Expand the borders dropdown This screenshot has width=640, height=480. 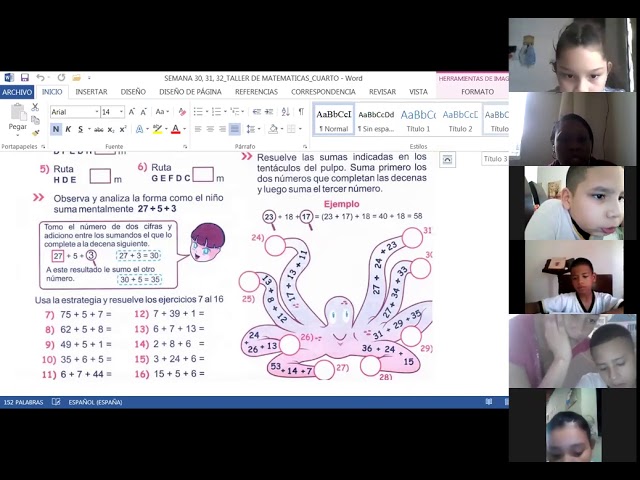tap(300, 129)
